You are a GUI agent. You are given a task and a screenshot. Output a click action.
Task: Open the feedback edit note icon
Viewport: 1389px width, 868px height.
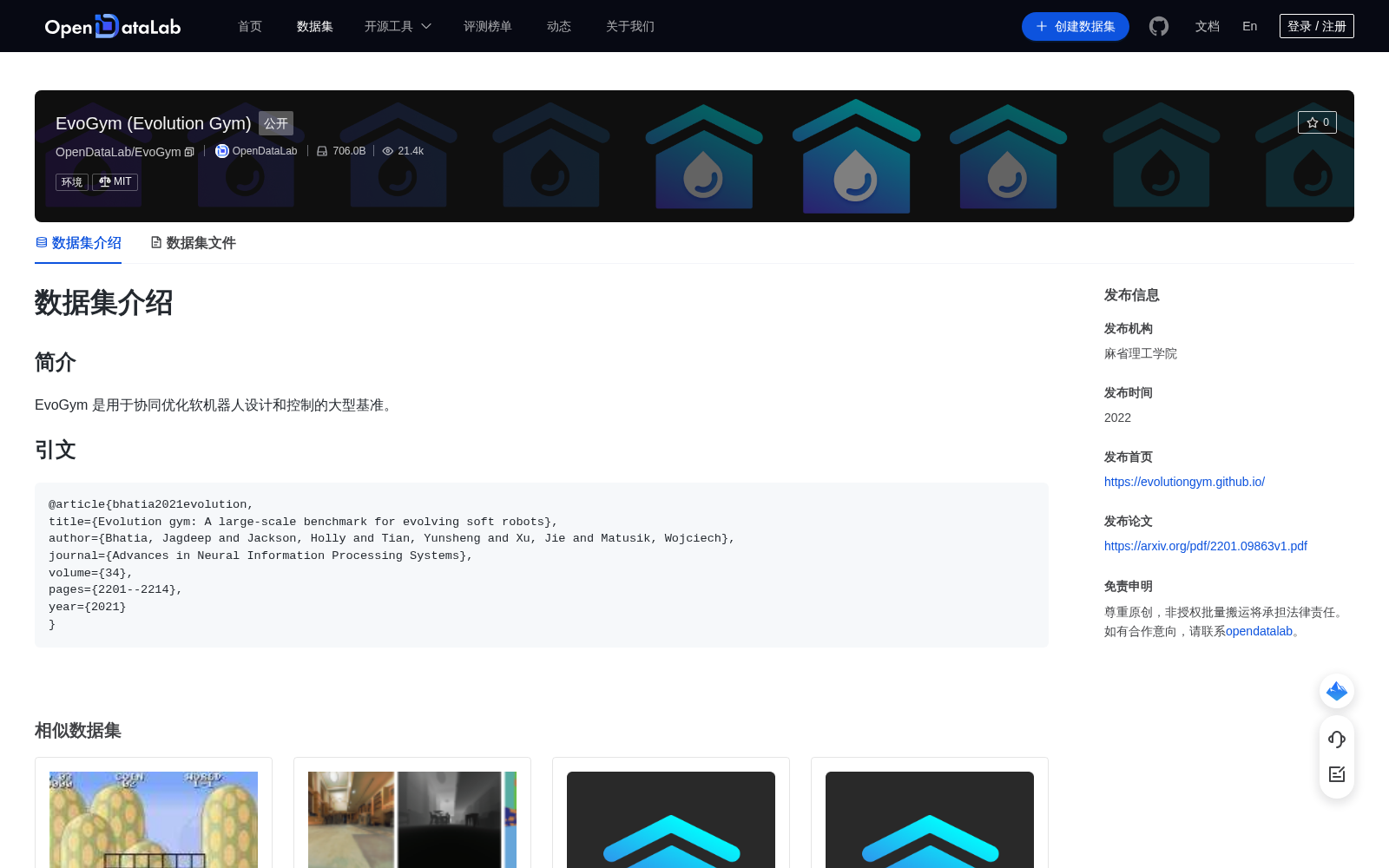(1337, 774)
